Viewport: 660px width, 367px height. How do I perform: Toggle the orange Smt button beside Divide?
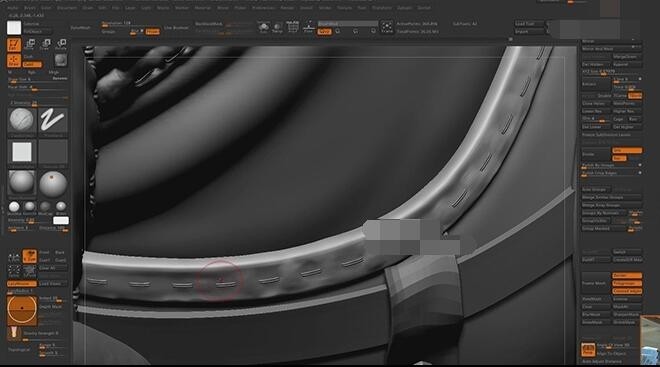tap(627, 150)
